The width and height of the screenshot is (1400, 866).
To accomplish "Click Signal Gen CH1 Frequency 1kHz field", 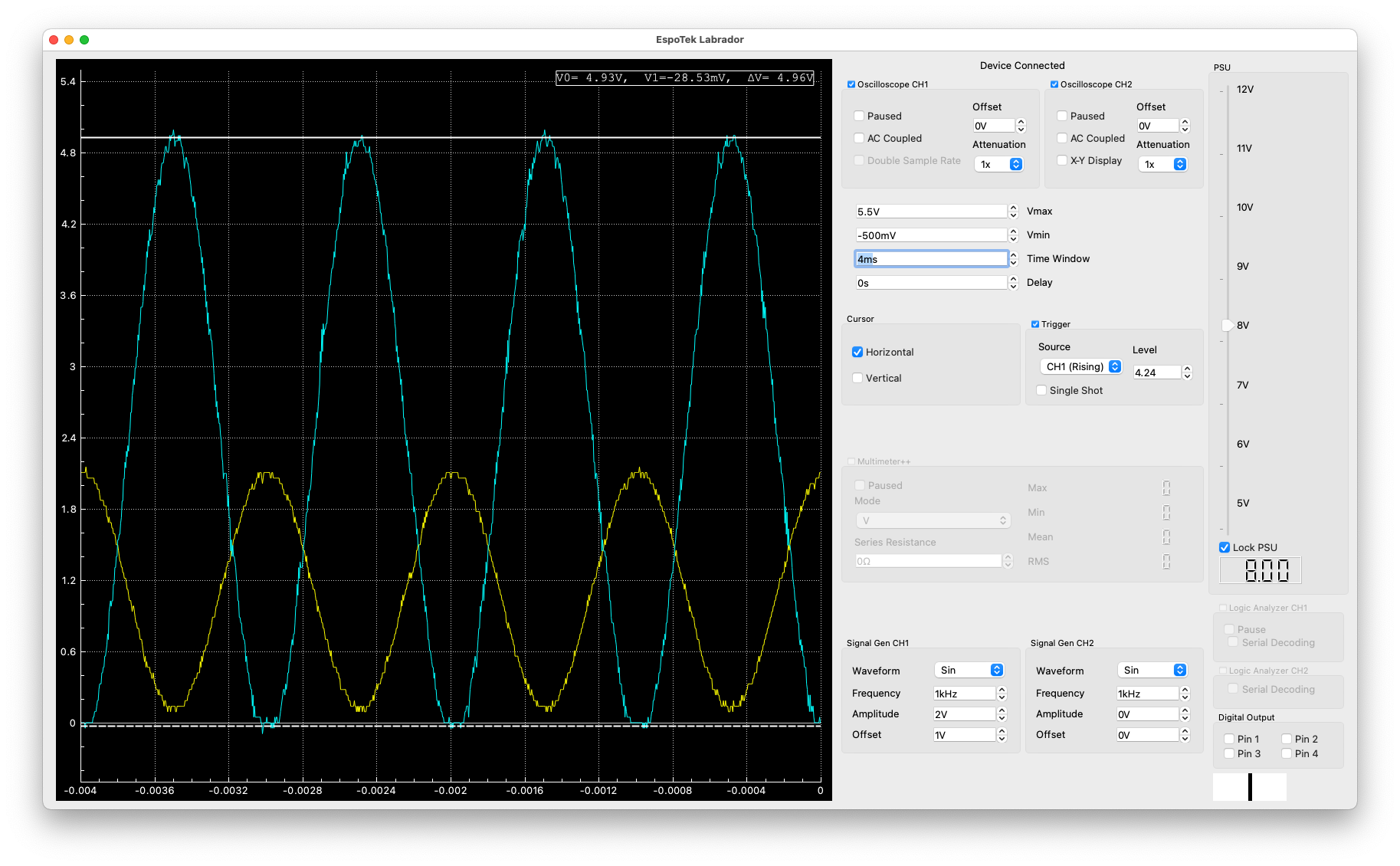I will click(x=964, y=694).
